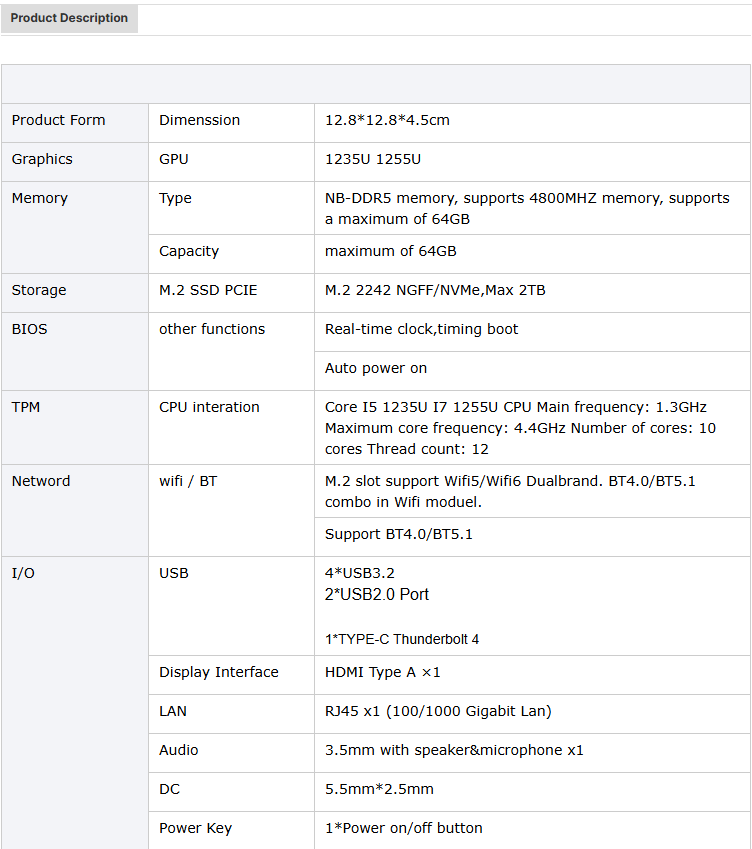Viewport: 752px width, 849px height.
Task: Click the 12.8*12.8*4.5cm dimension value
Action: tap(387, 120)
